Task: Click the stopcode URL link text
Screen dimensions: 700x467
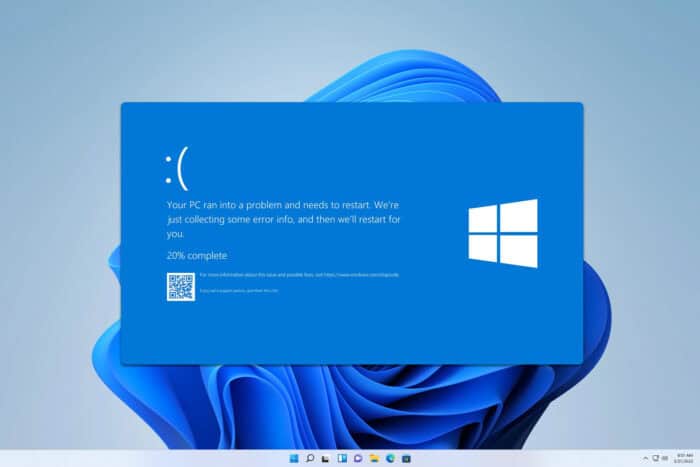Action: point(362,275)
